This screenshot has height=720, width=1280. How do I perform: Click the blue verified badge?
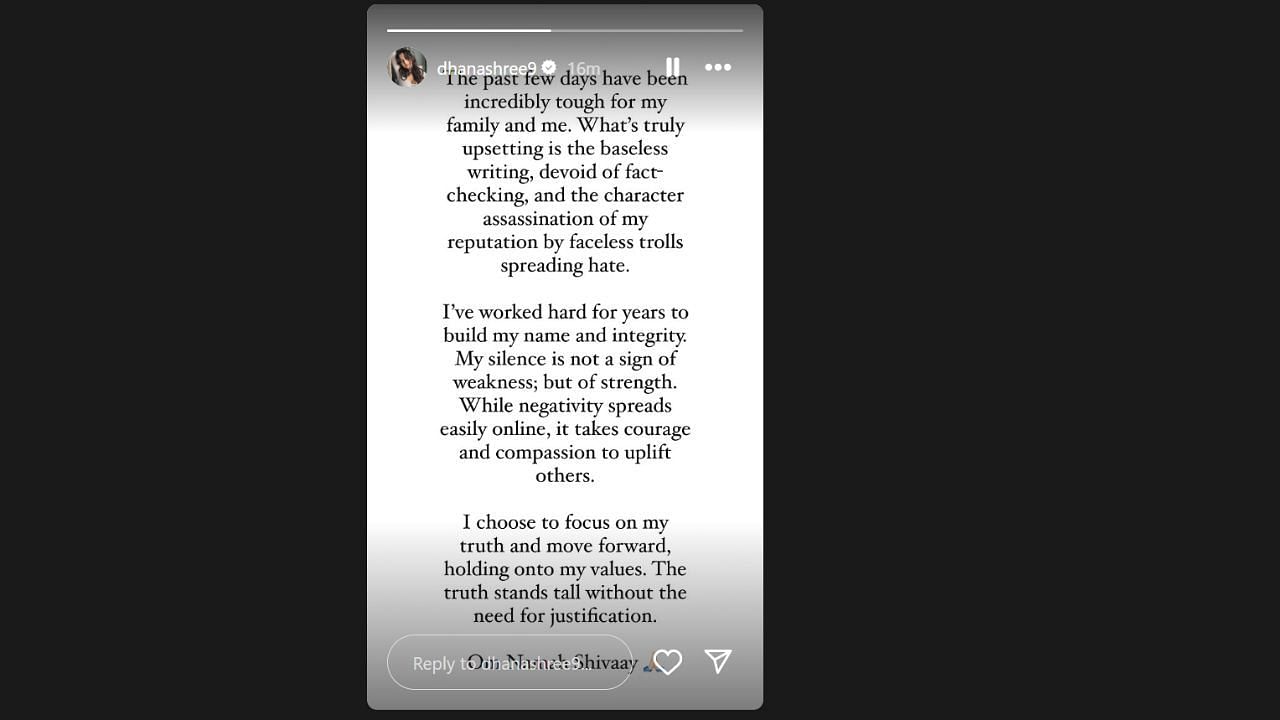click(x=549, y=68)
